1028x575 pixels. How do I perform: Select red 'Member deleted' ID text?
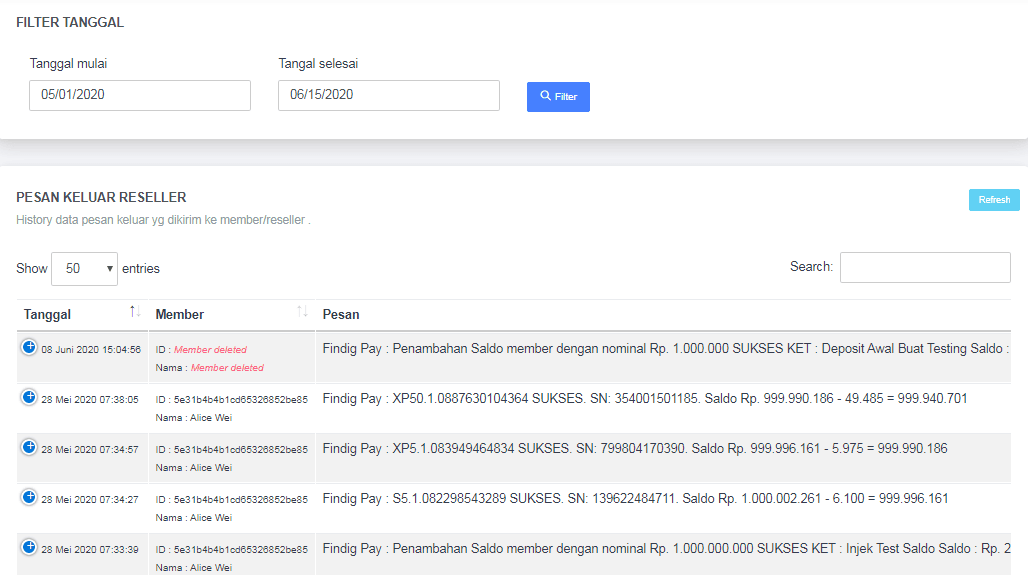210,349
